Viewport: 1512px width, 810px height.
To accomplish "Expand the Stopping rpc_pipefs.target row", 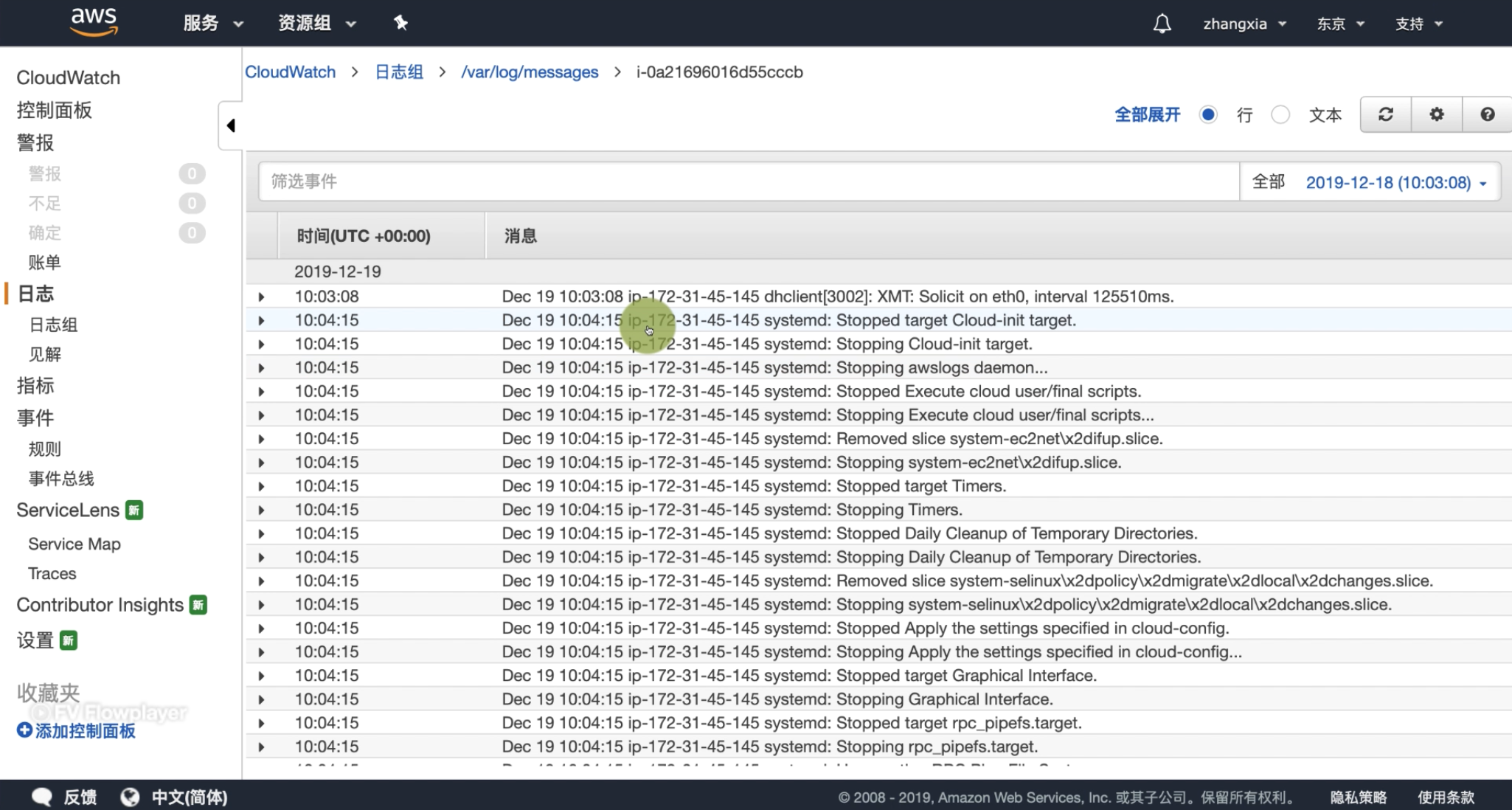I will (x=261, y=747).
